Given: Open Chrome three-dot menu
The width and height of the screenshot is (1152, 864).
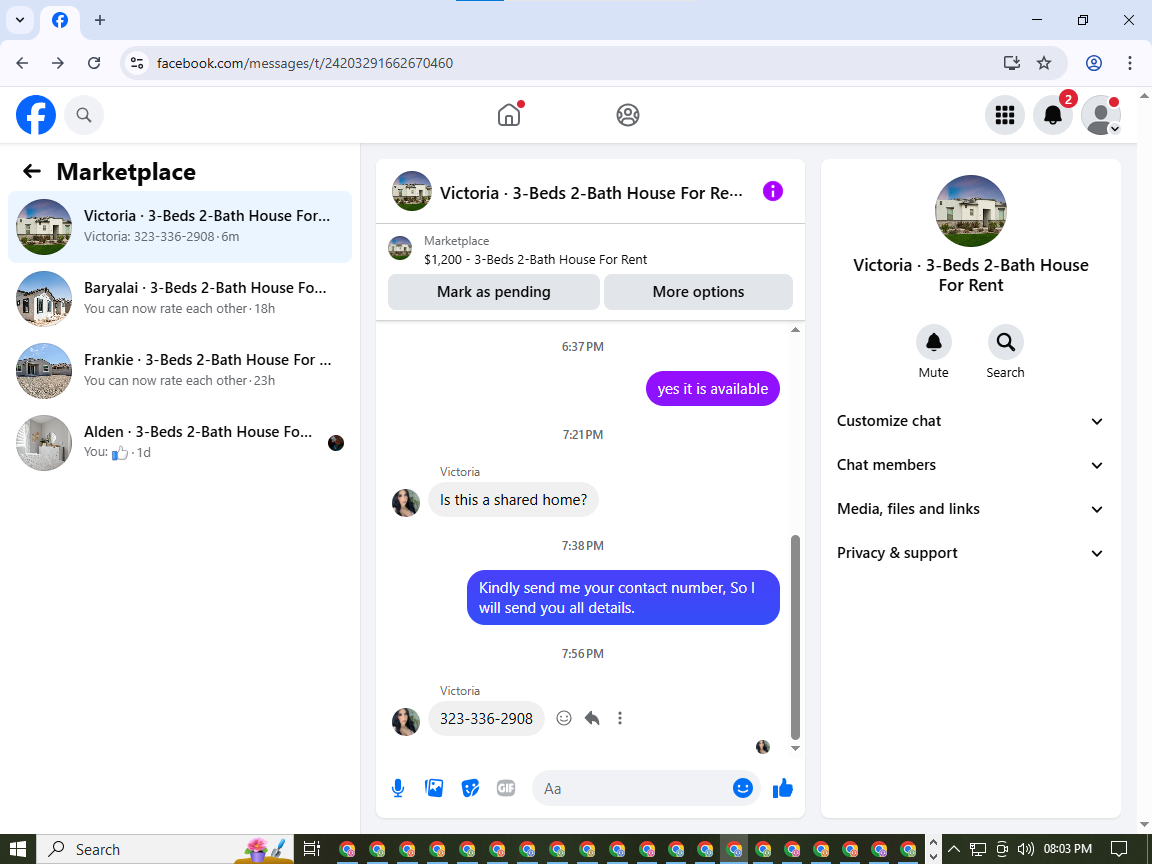Looking at the screenshot, I should 1130,63.
